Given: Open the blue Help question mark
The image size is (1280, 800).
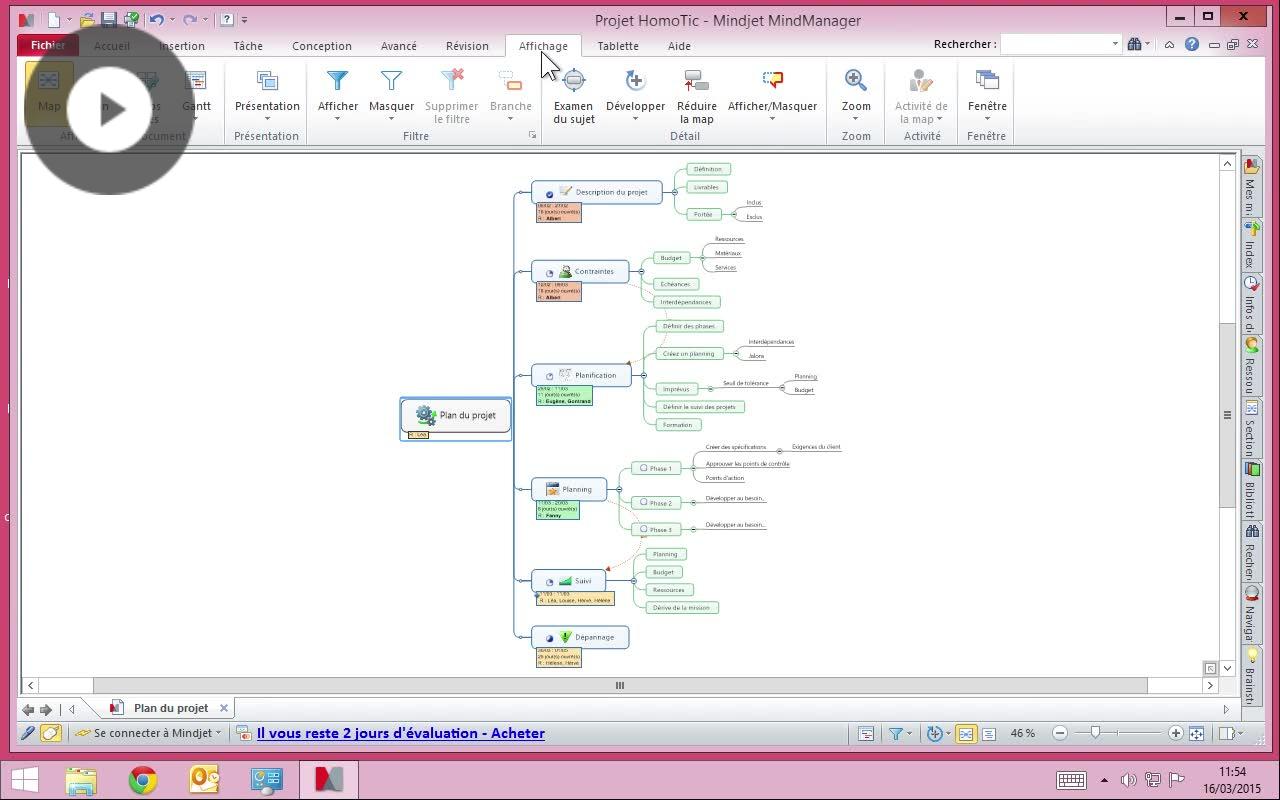Looking at the screenshot, I should (x=1191, y=44).
